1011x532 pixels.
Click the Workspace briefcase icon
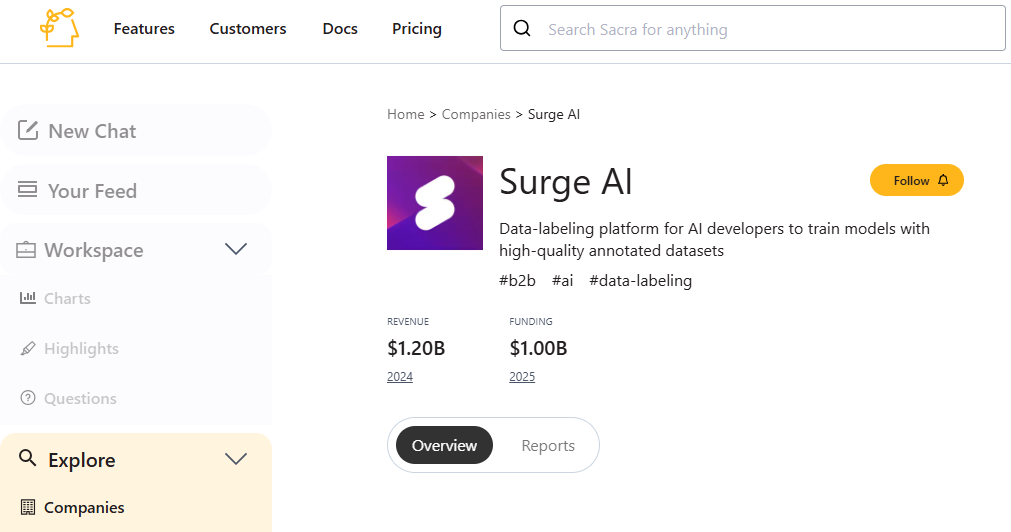[26, 250]
